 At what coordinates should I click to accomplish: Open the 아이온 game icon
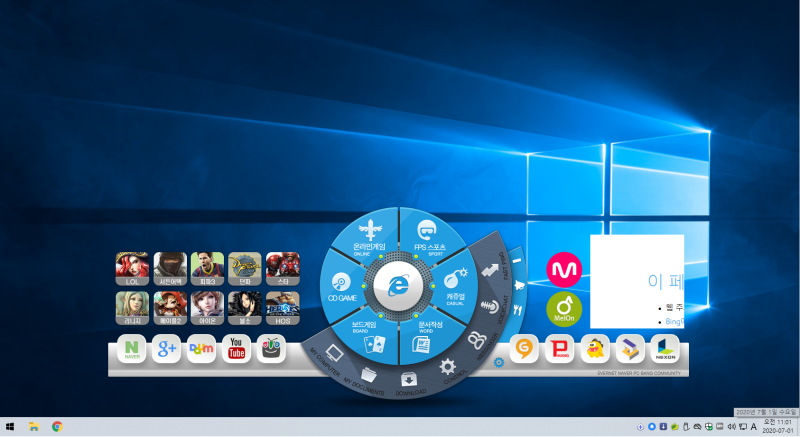(207, 308)
